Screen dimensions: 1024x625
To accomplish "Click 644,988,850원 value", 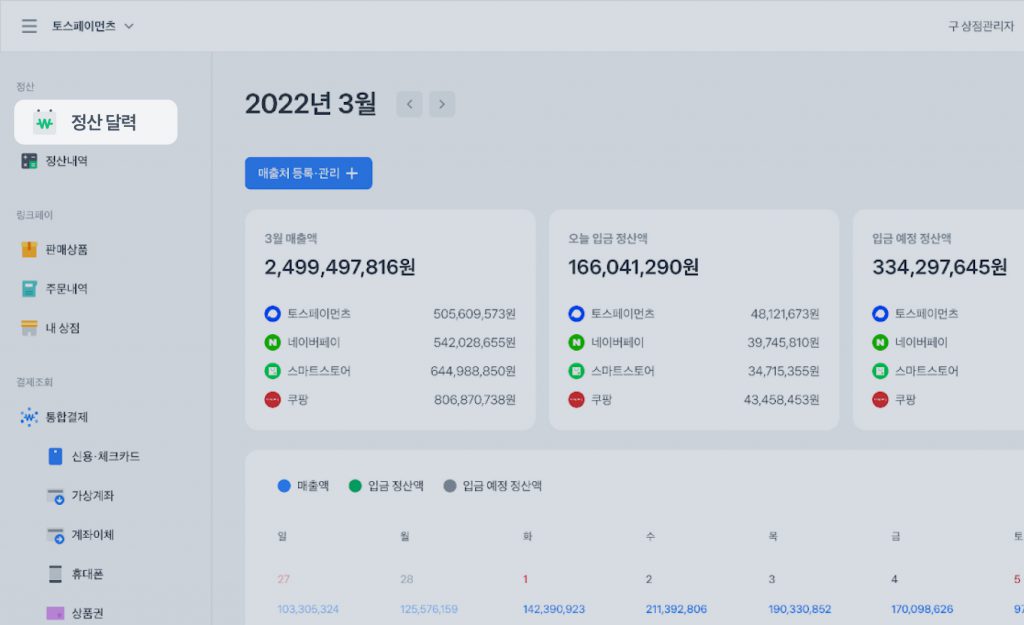I will point(473,372).
